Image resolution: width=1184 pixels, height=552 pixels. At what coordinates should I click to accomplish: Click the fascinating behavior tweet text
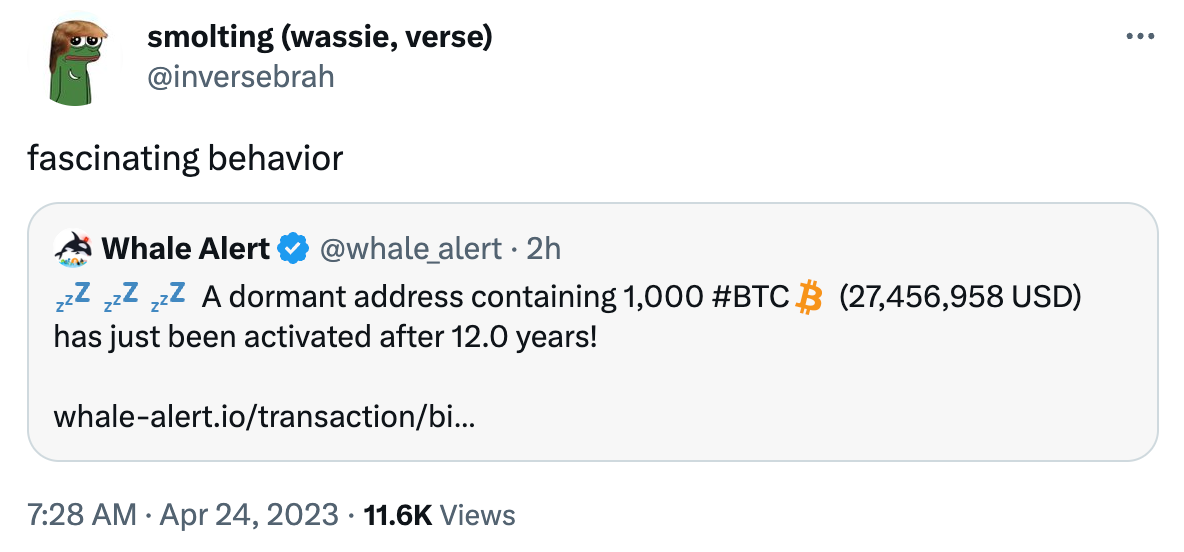(185, 159)
